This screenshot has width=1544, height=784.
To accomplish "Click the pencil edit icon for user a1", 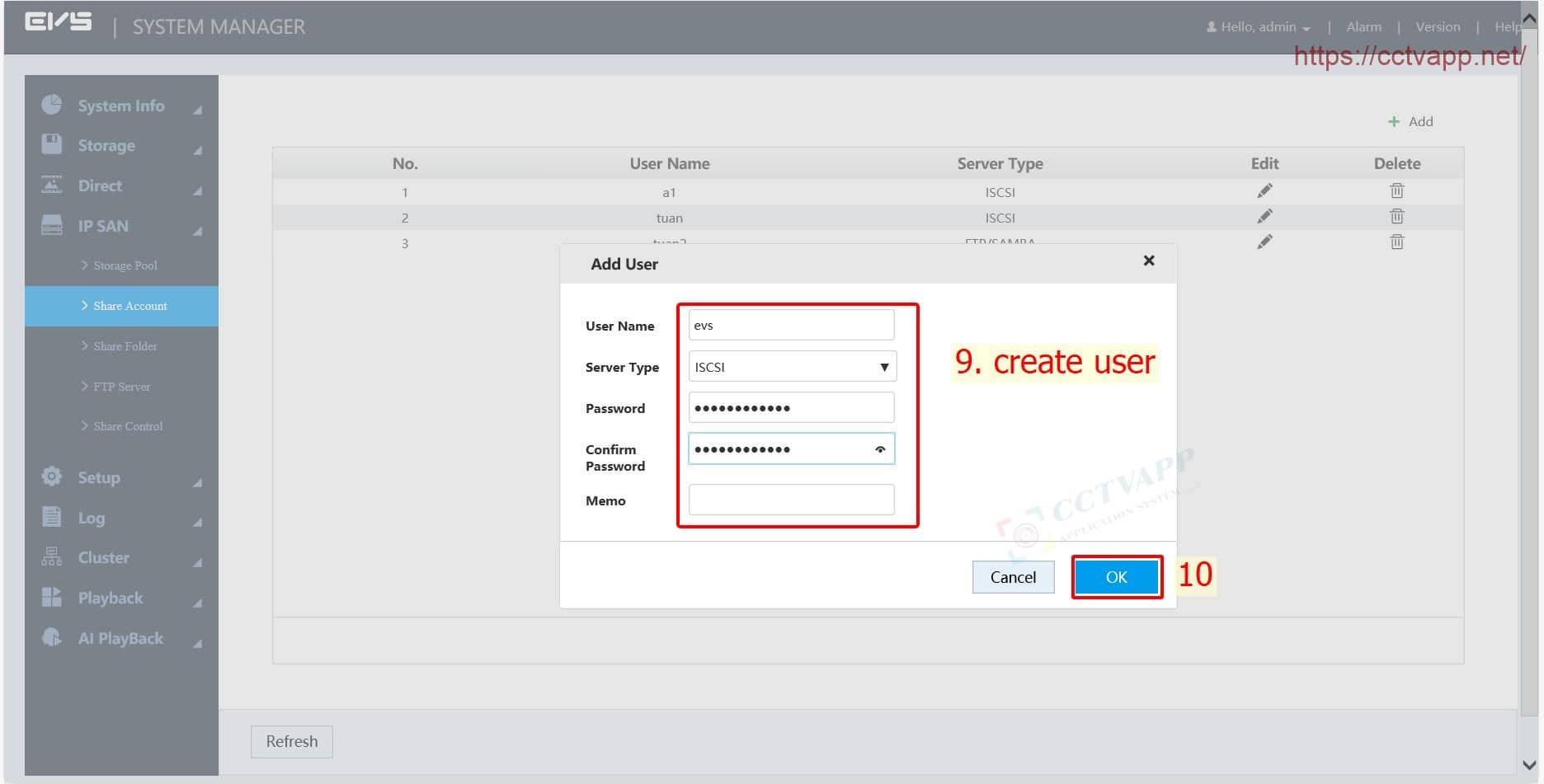I will pyautogui.click(x=1264, y=191).
